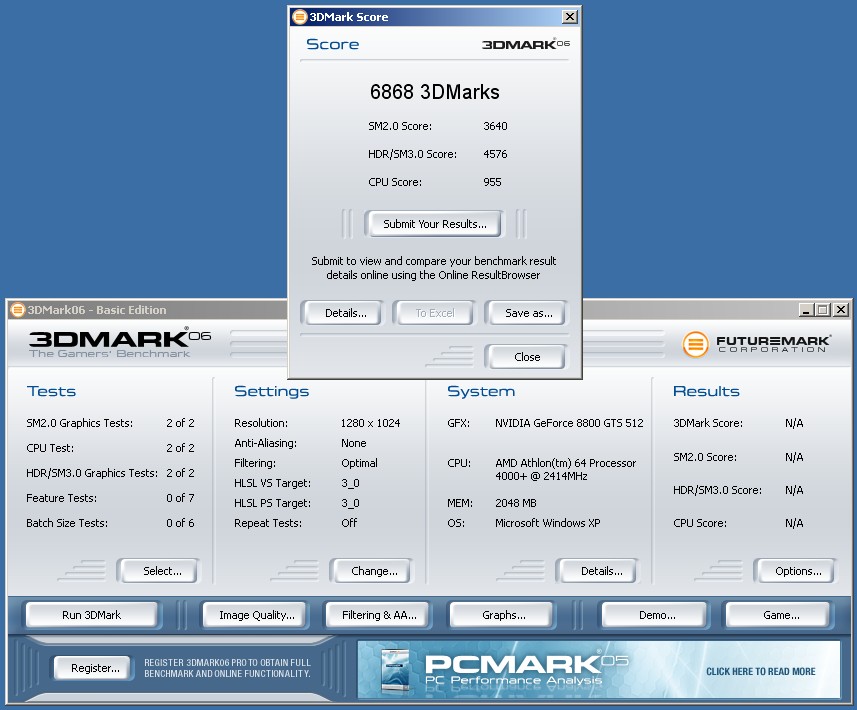Click the 'Results' section heading
Screen dimensions: 857x710
click(706, 391)
